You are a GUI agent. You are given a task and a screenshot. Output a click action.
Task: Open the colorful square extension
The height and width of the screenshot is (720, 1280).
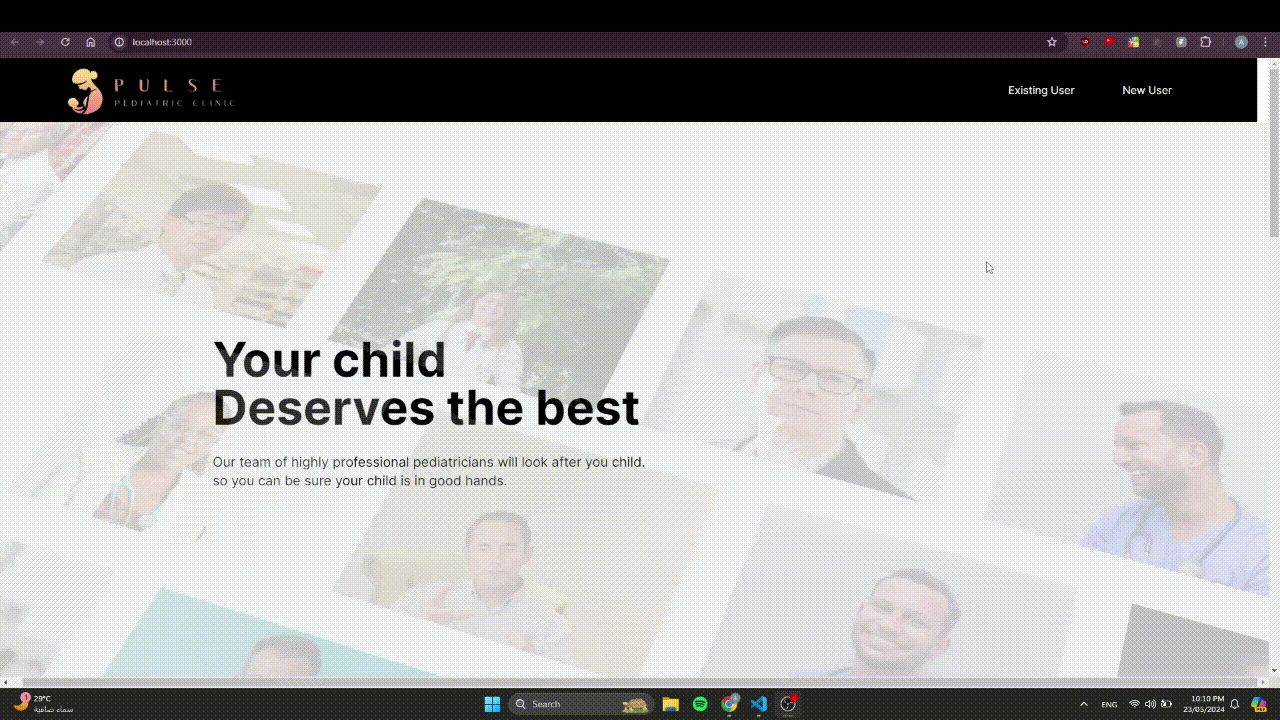(x=1133, y=42)
